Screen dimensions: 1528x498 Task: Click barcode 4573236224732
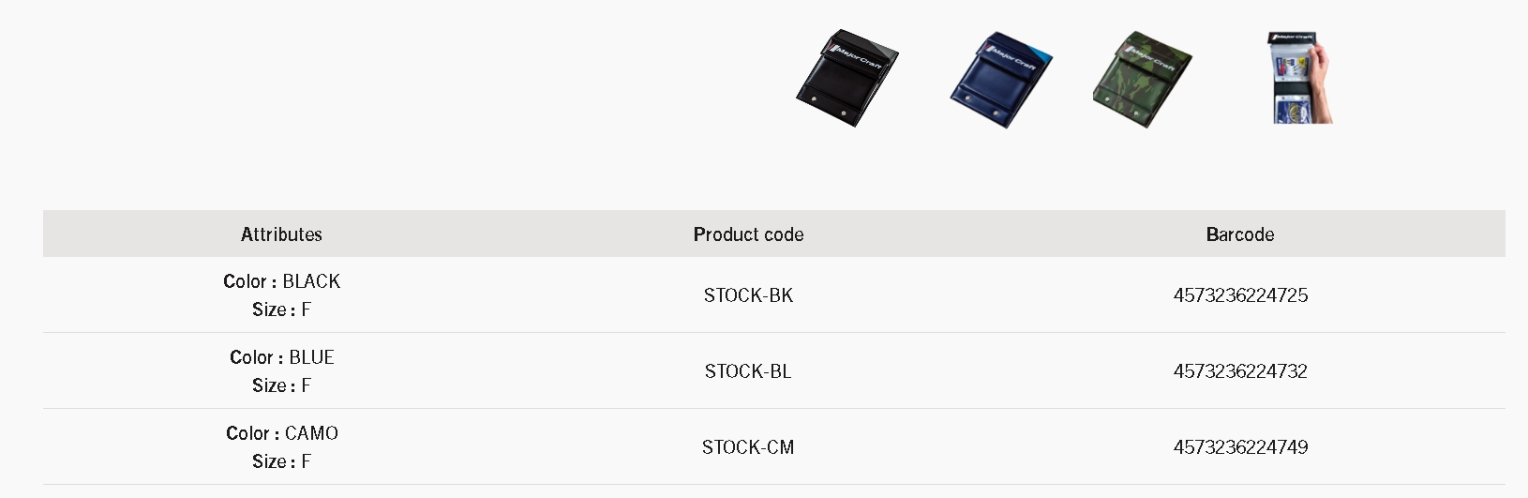click(1240, 371)
